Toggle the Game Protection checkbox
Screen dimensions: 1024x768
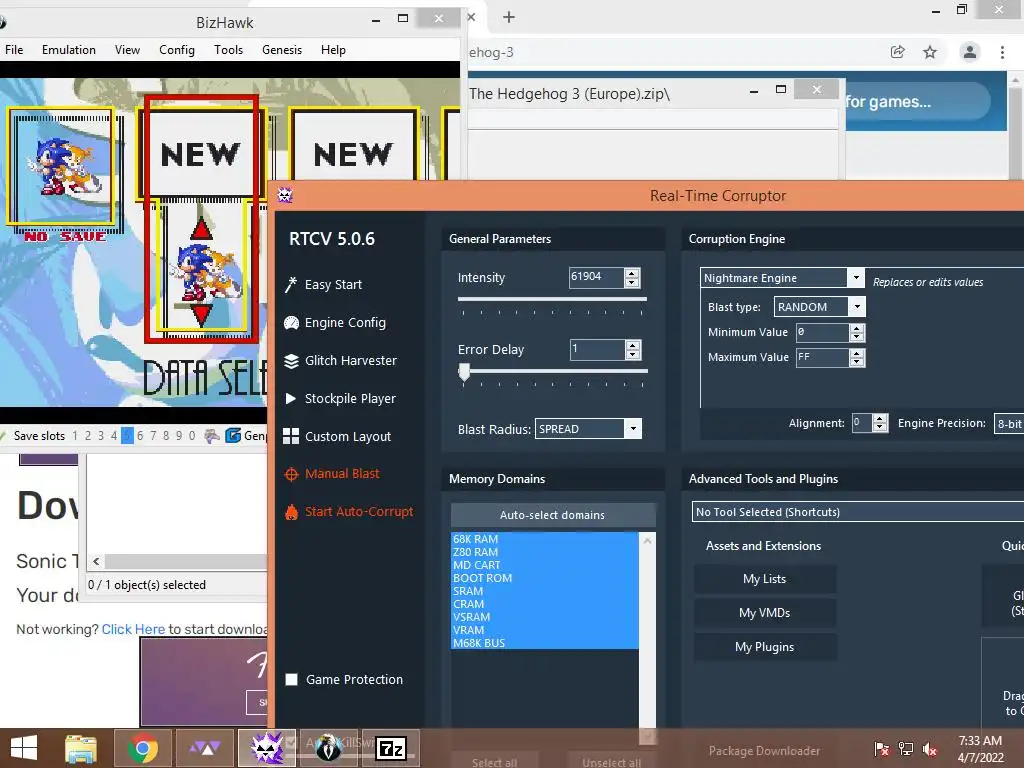(x=292, y=679)
